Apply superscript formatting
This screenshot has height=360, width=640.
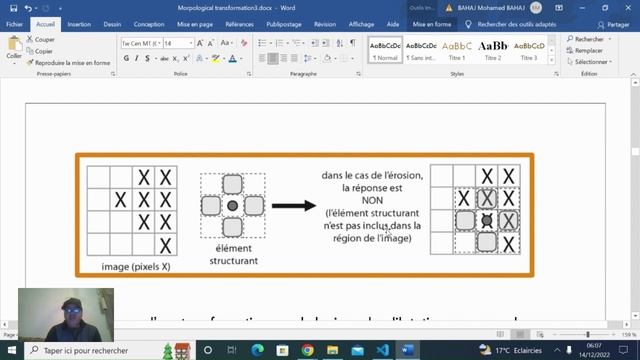186,59
